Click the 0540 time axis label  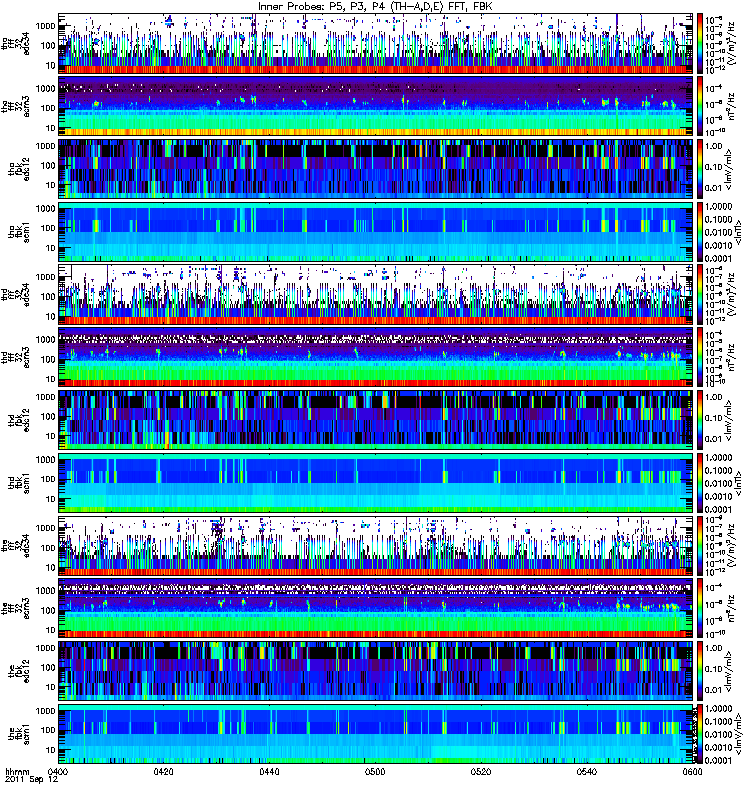pyautogui.click(x=586, y=772)
